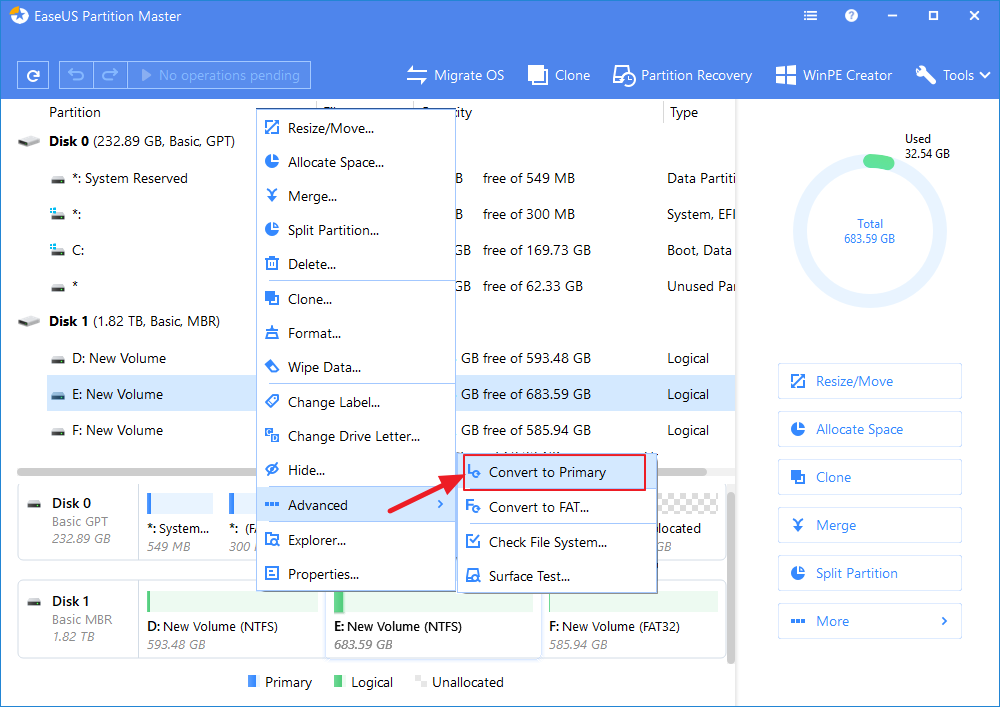
Task: Select Merge in context menu
Action: coord(356,196)
